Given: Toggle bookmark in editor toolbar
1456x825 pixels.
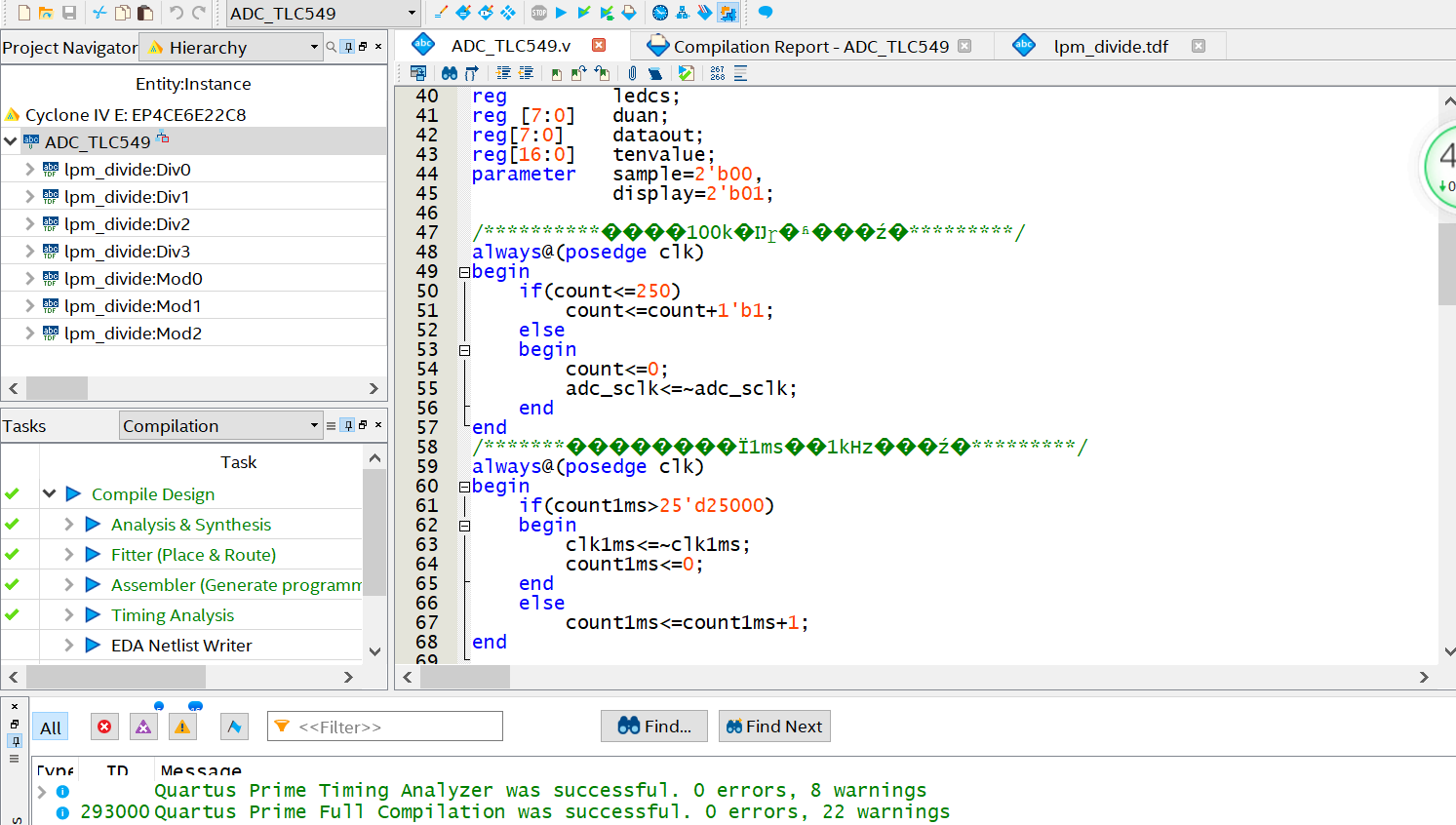Looking at the screenshot, I should [556, 73].
